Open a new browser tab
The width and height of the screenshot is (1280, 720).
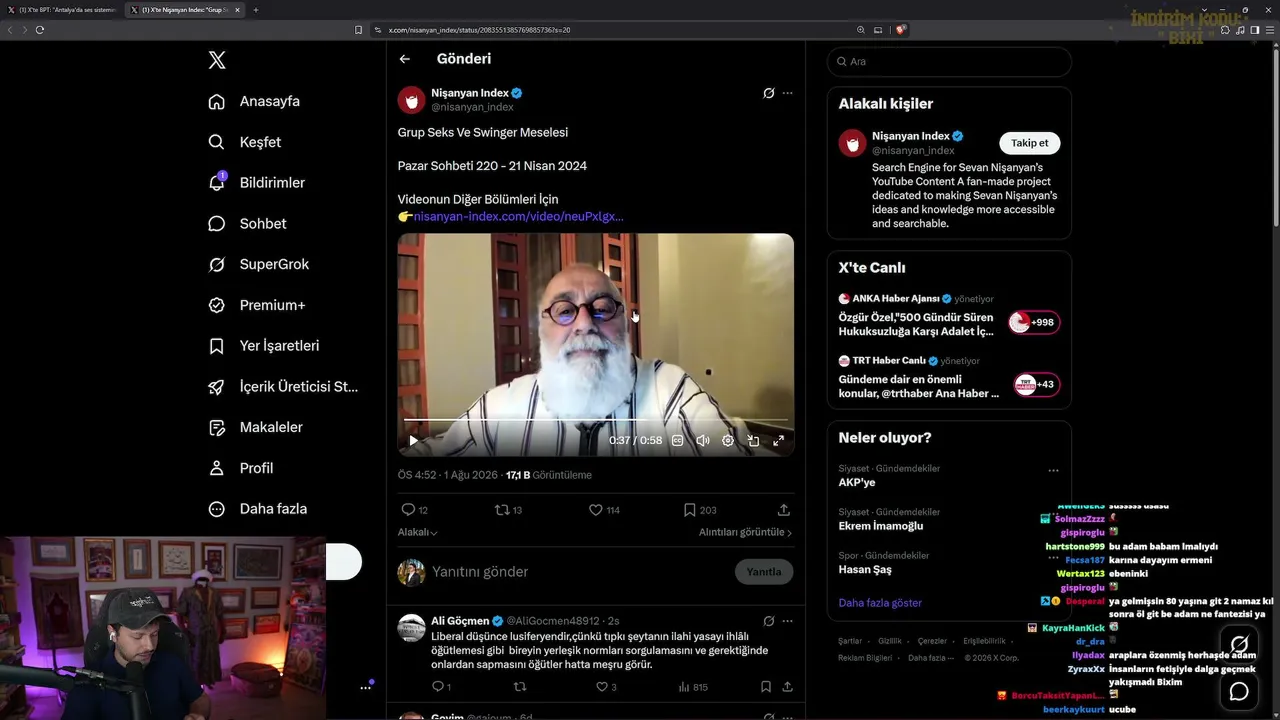click(256, 10)
